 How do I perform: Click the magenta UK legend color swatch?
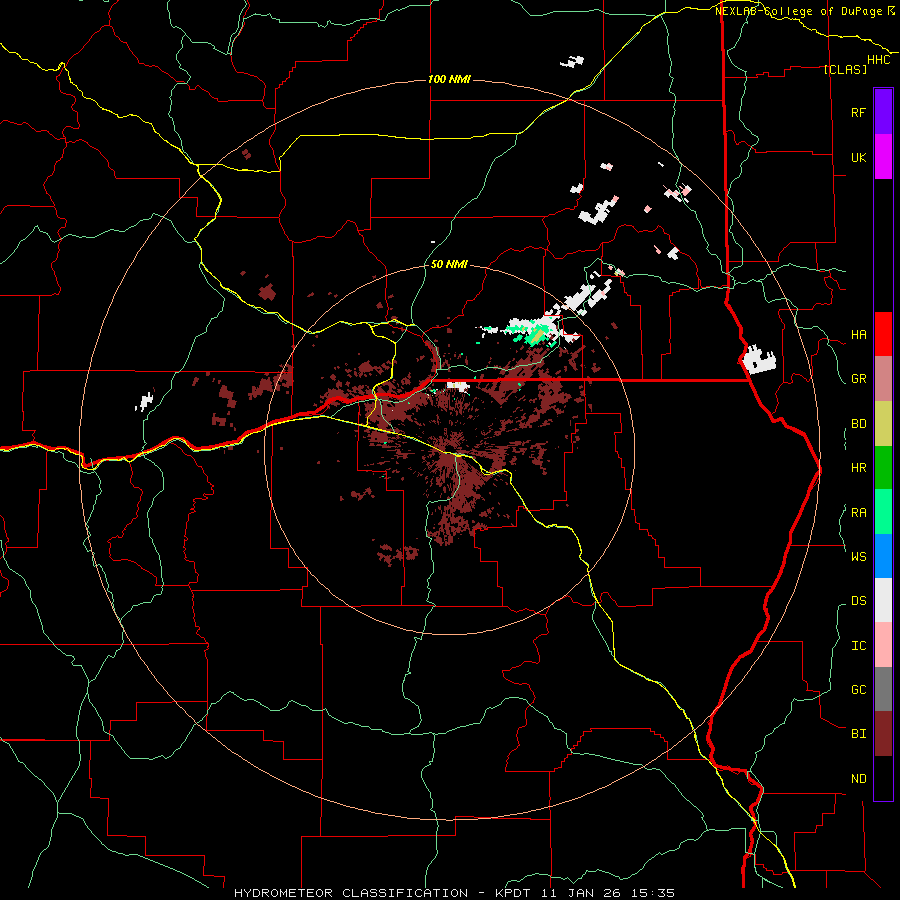(883, 157)
